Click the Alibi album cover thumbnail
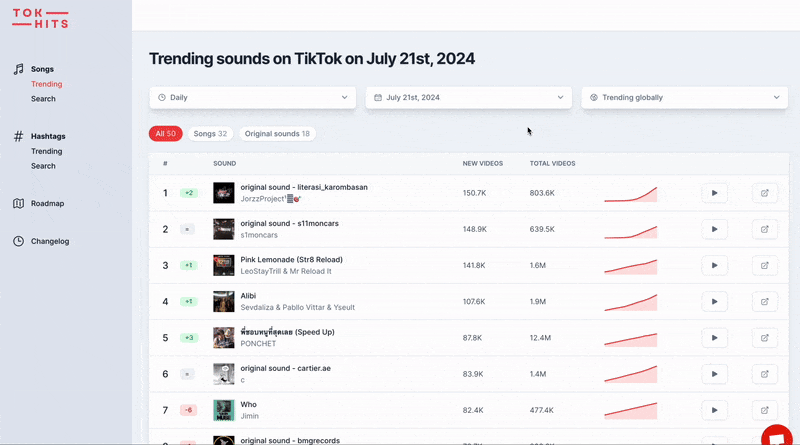 223,301
